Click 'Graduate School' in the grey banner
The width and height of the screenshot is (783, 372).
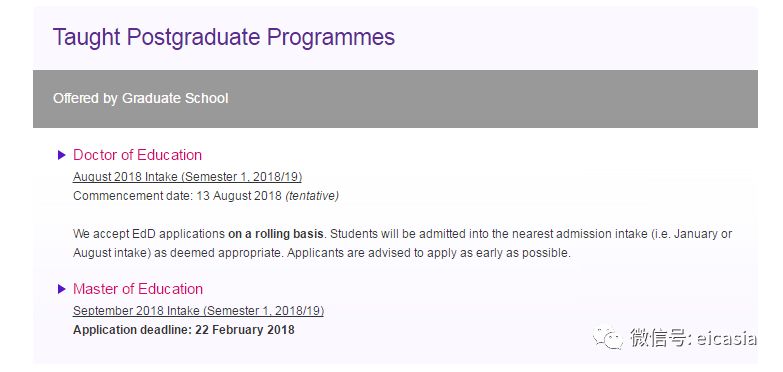pos(175,98)
